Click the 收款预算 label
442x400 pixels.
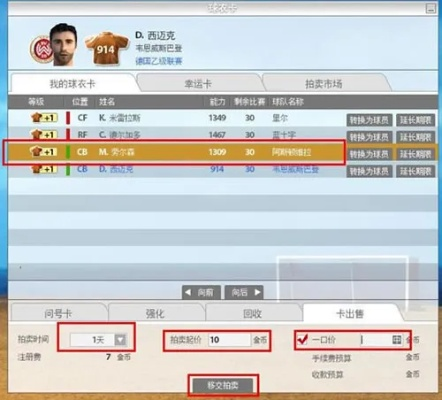click(x=328, y=374)
